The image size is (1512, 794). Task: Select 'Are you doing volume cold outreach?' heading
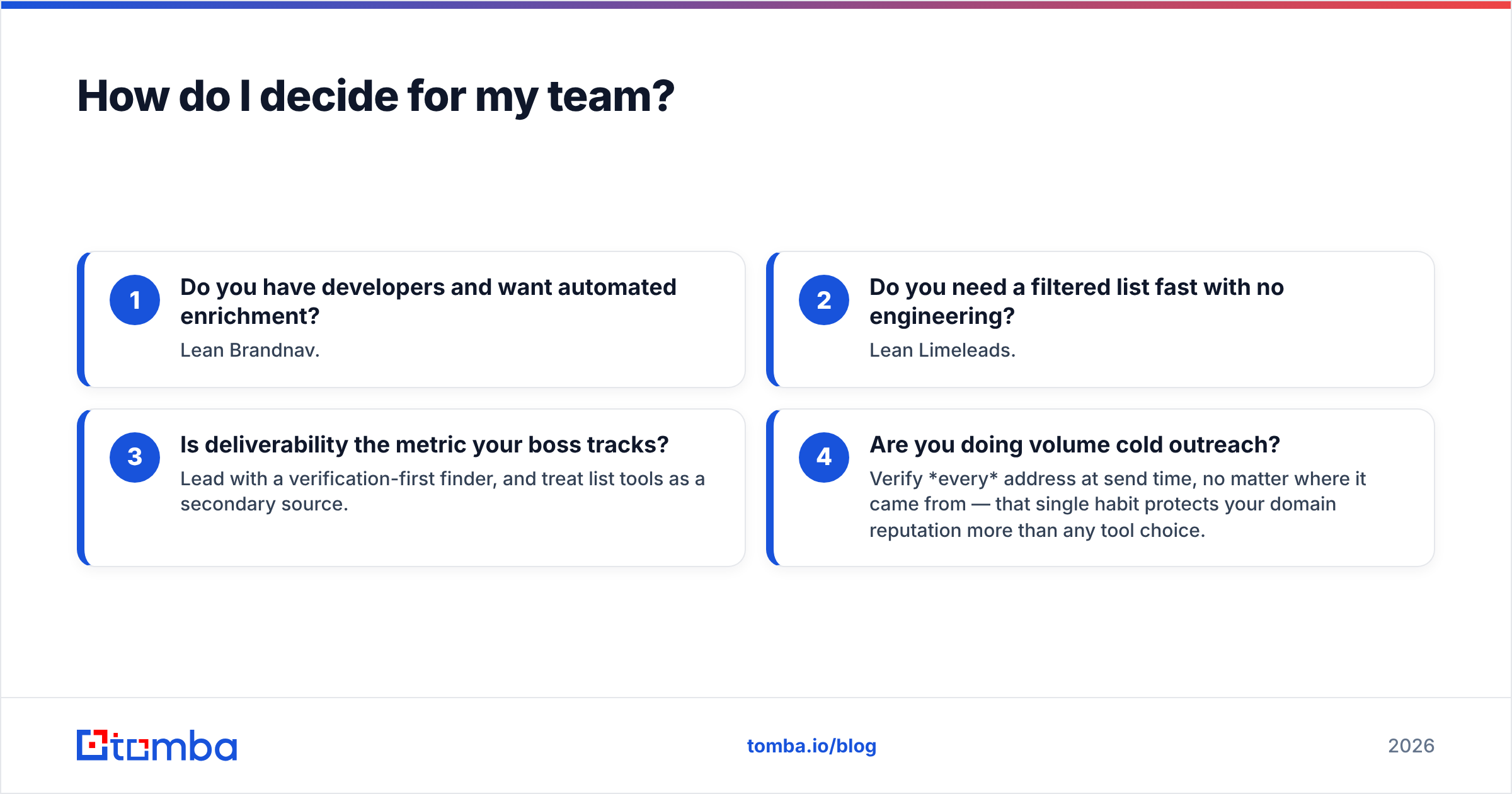1075,445
